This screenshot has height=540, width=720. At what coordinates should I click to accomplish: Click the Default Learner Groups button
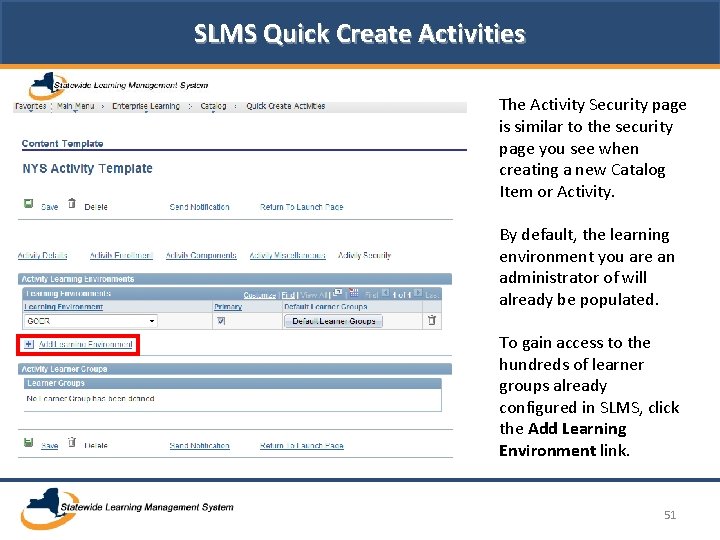[334, 321]
